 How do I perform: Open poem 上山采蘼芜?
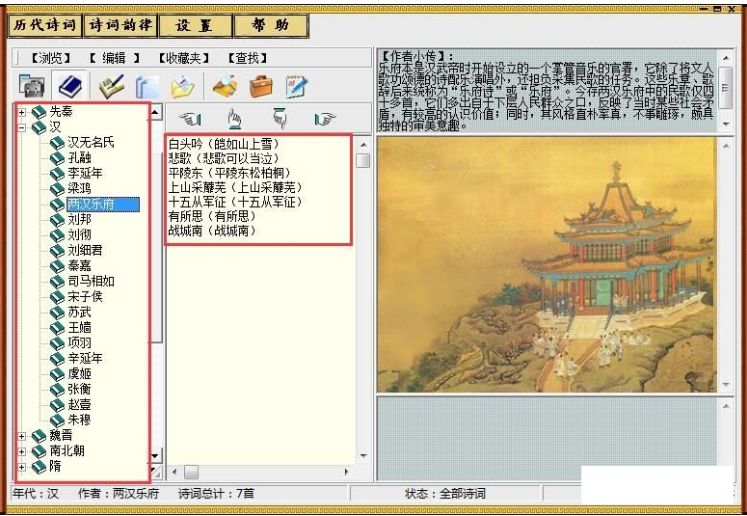coord(235,188)
